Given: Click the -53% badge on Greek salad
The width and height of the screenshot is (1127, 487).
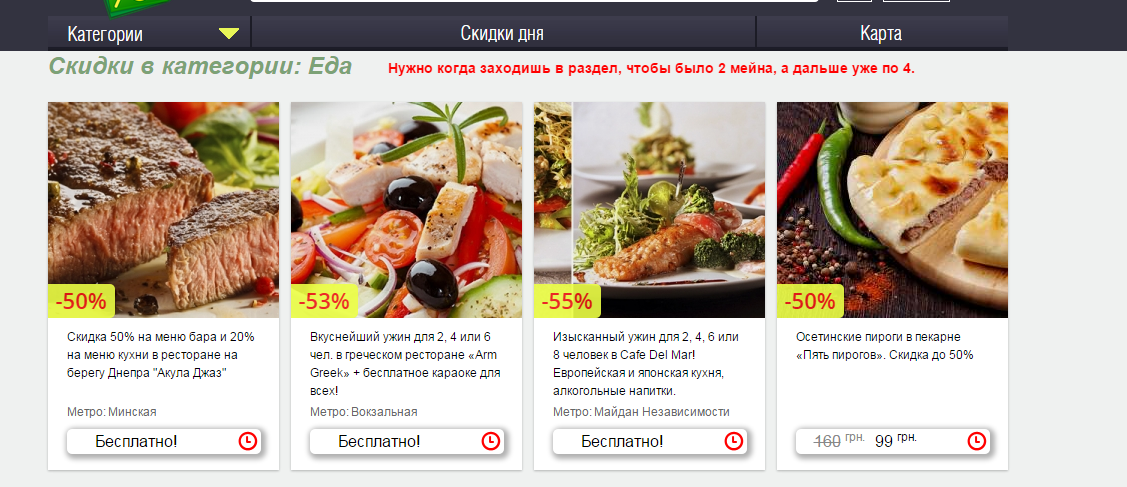Looking at the screenshot, I should coord(324,301).
